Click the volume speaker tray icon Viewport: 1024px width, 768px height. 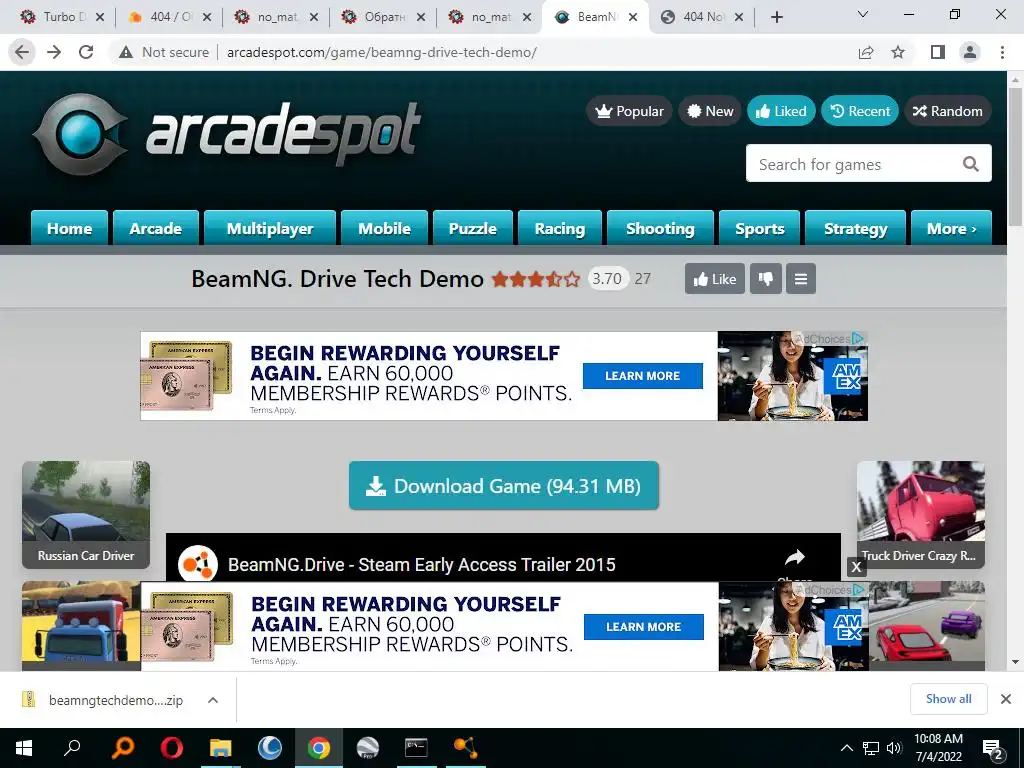(894, 748)
